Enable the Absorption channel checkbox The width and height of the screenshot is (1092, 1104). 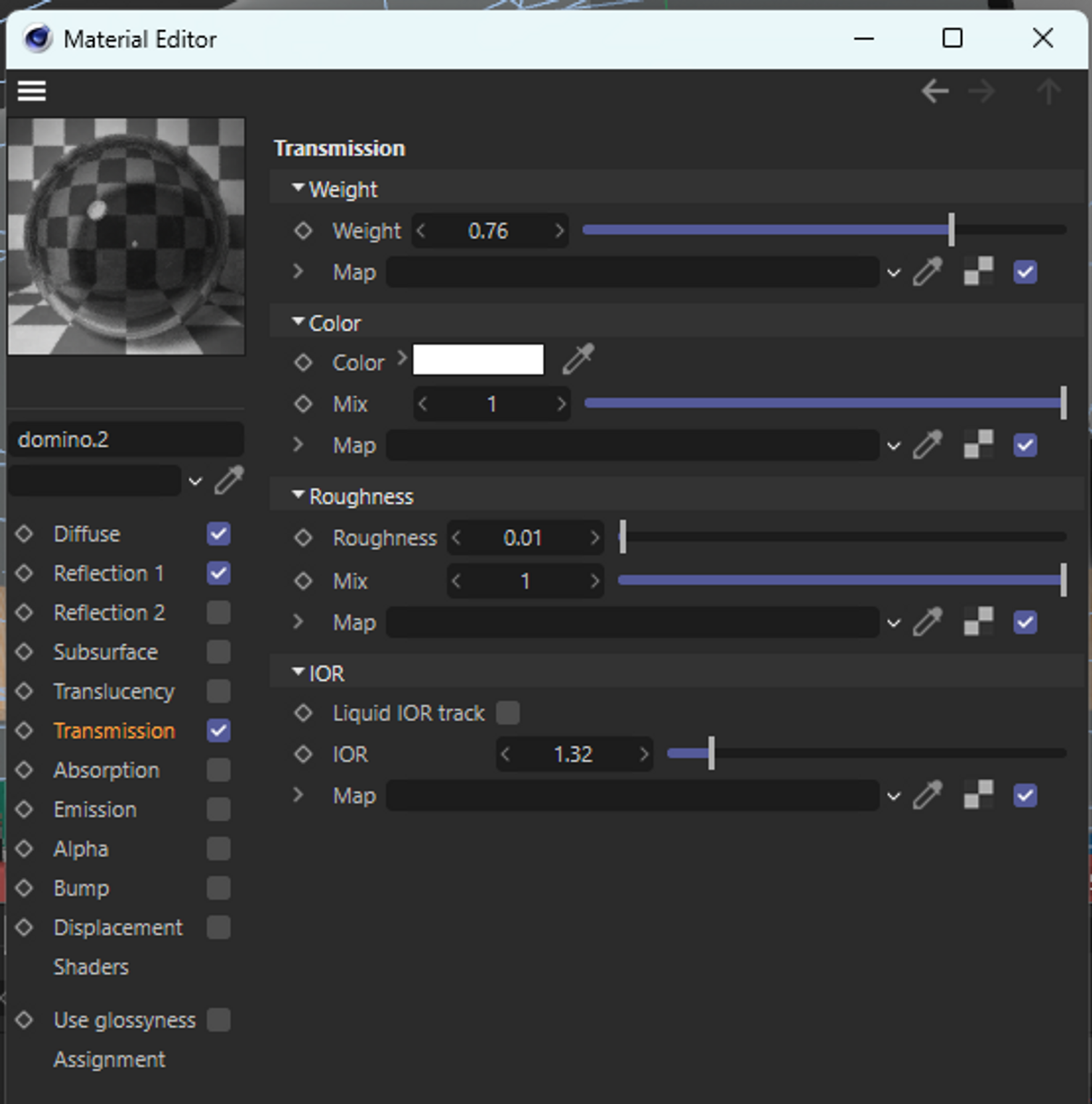(218, 770)
